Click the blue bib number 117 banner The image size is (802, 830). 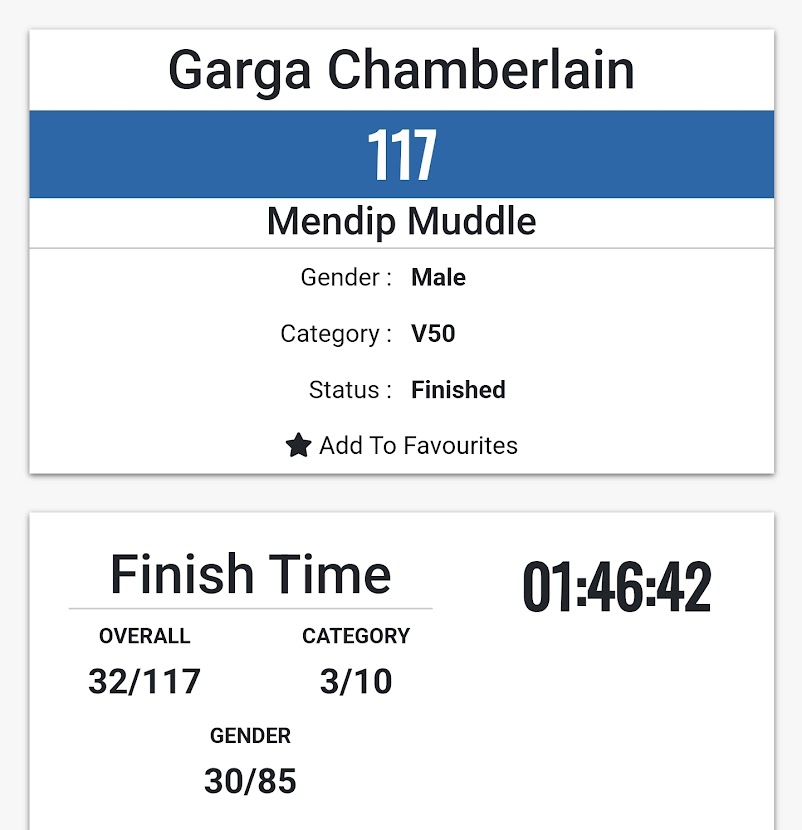click(x=401, y=154)
